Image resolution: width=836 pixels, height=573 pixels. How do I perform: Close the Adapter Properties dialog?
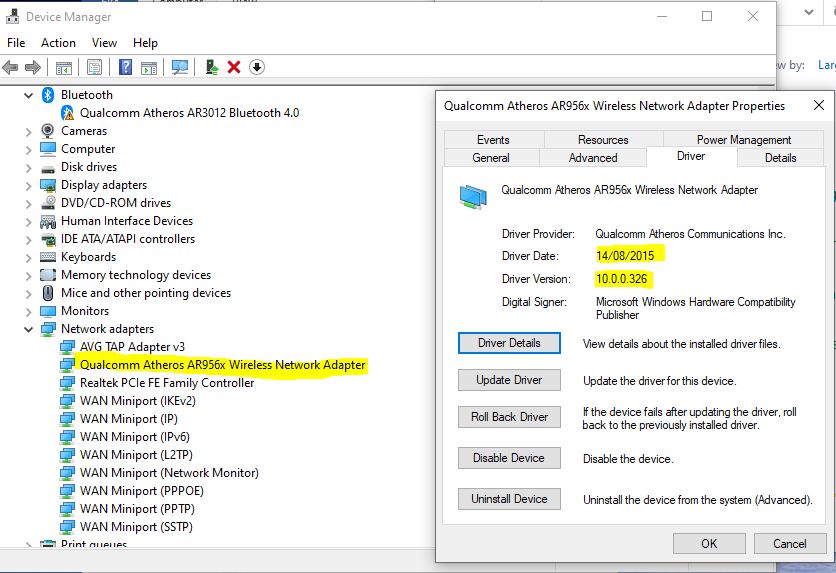click(x=818, y=105)
